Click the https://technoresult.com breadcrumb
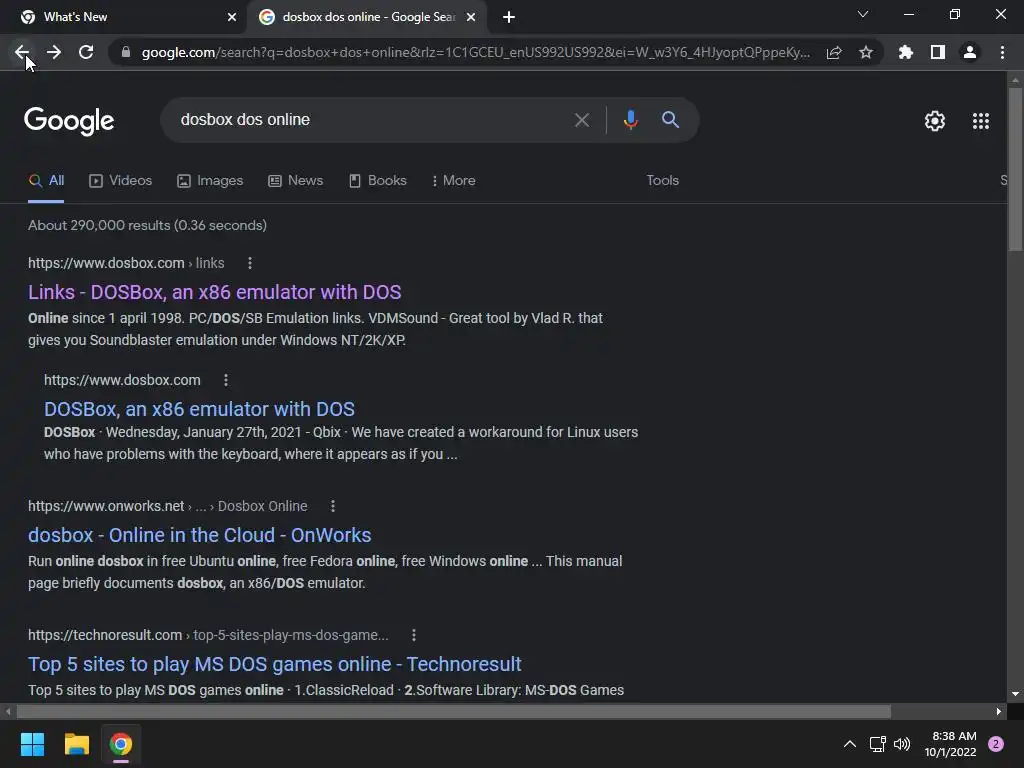1024x768 pixels. (x=105, y=635)
